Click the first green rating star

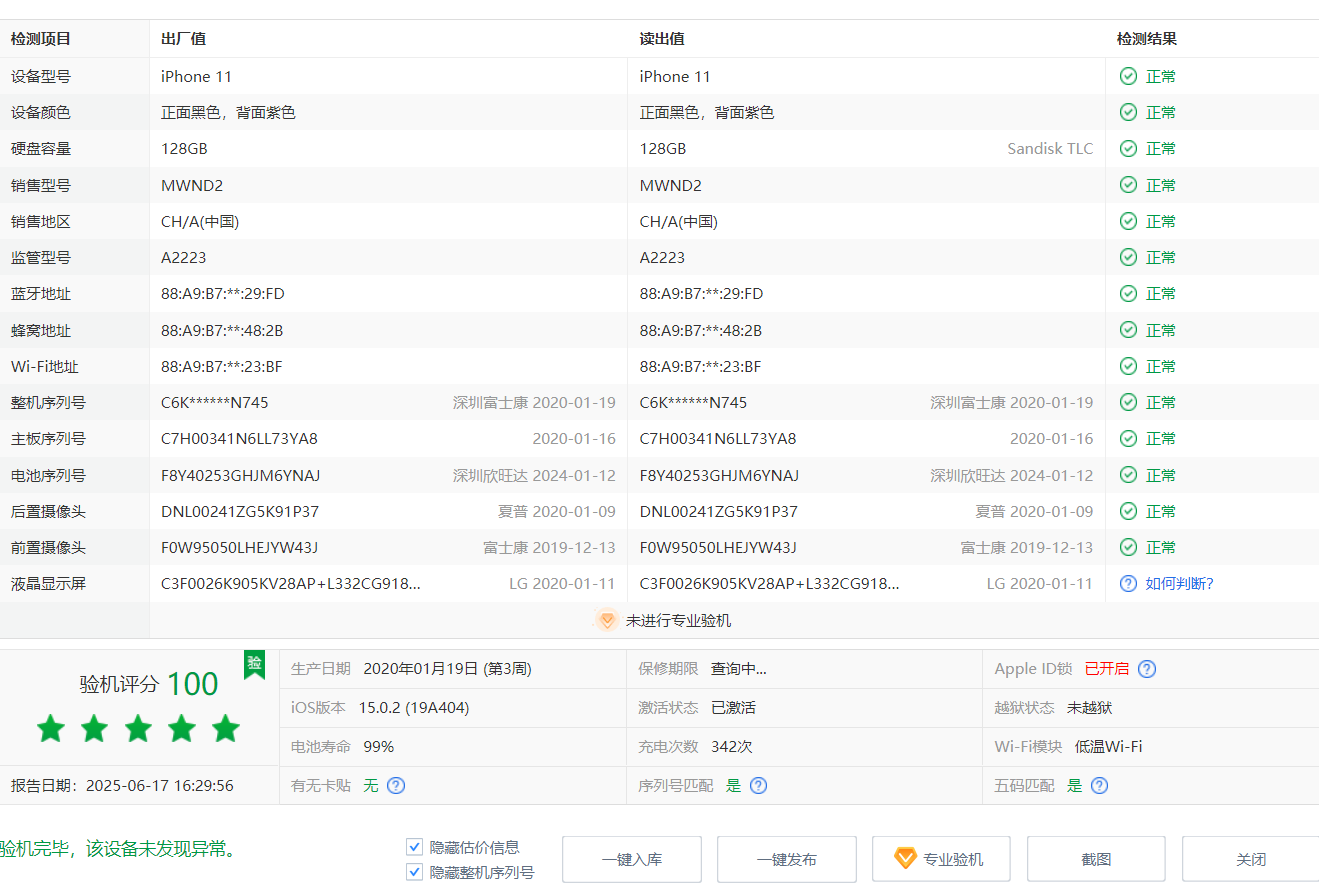[x=50, y=728]
